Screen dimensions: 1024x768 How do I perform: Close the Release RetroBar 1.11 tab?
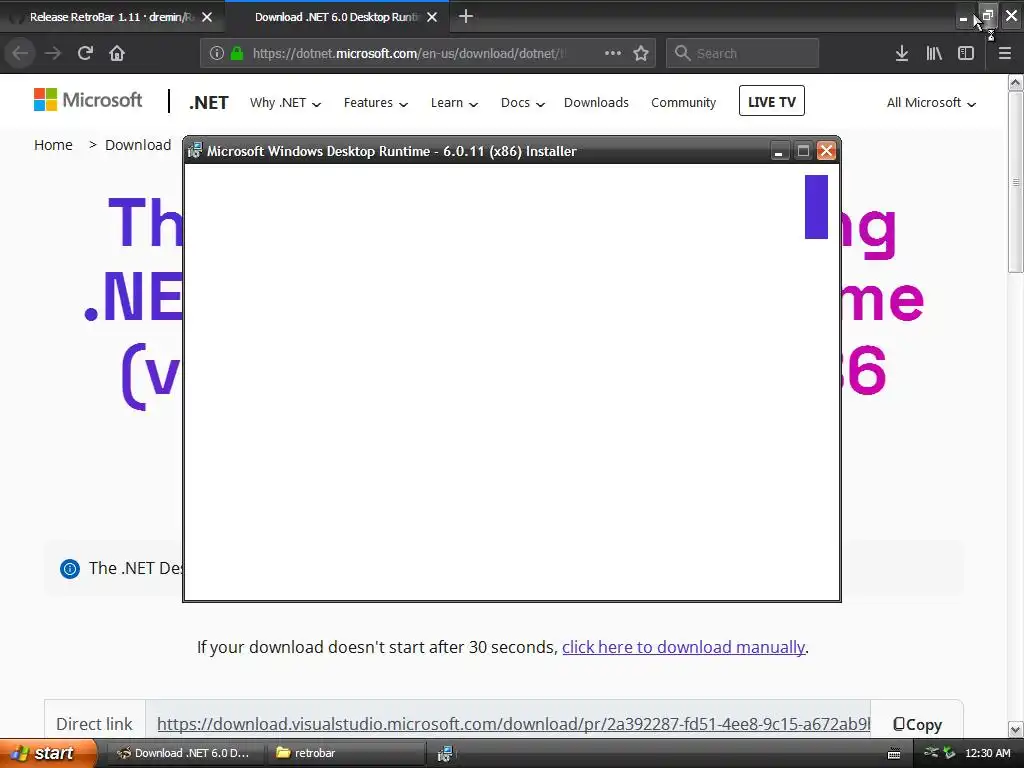coord(207,17)
